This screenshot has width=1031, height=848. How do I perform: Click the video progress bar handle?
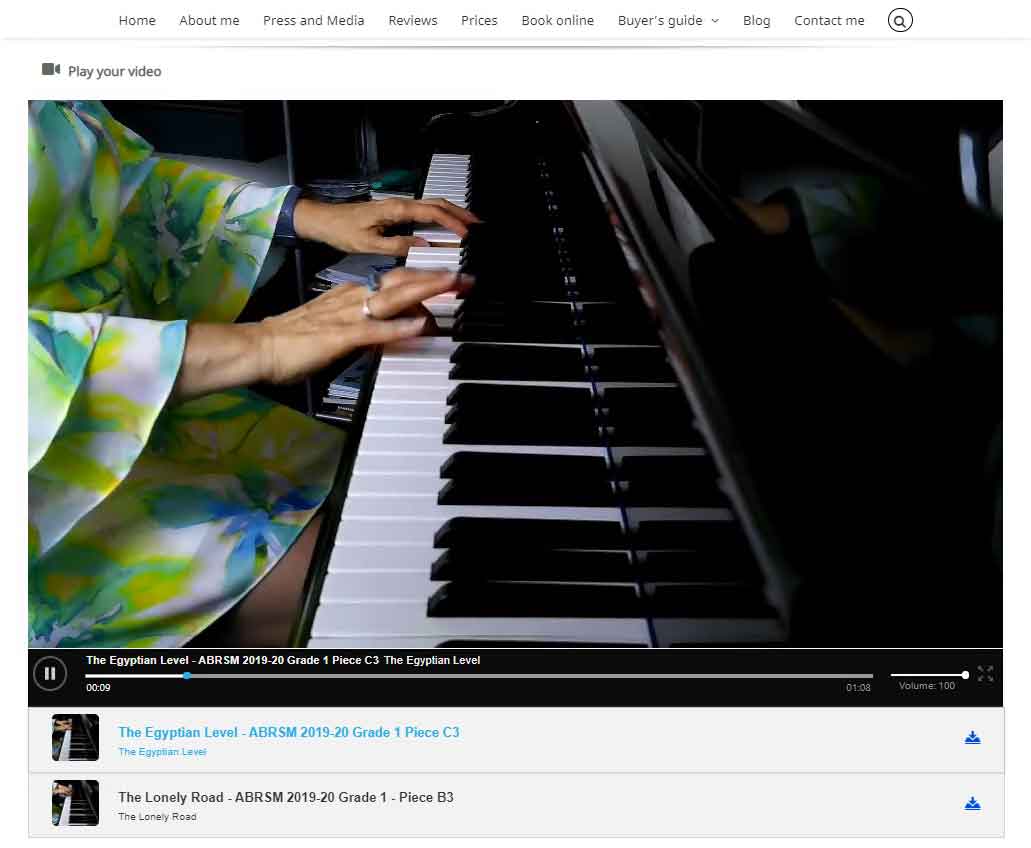point(187,676)
